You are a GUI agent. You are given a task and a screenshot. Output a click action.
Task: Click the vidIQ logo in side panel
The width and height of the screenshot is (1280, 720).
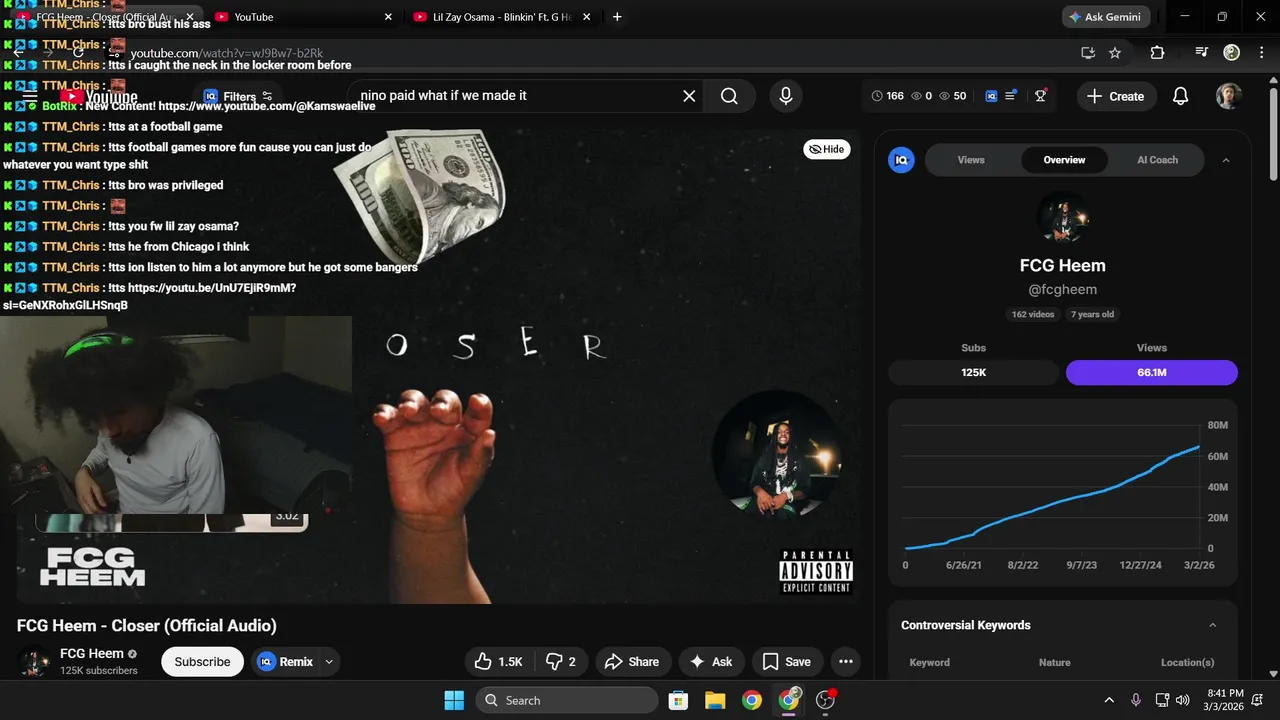pos(901,159)
